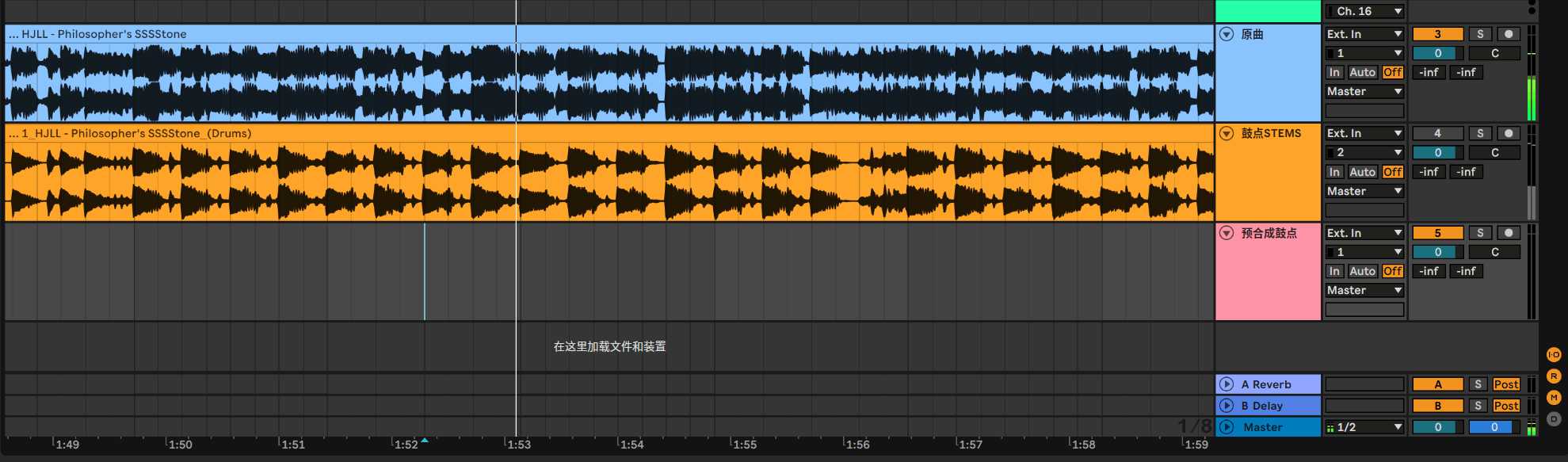
Task: Solo the 鼓点STEMS track
Action: pyautogui.click(x=1479, y=133)
